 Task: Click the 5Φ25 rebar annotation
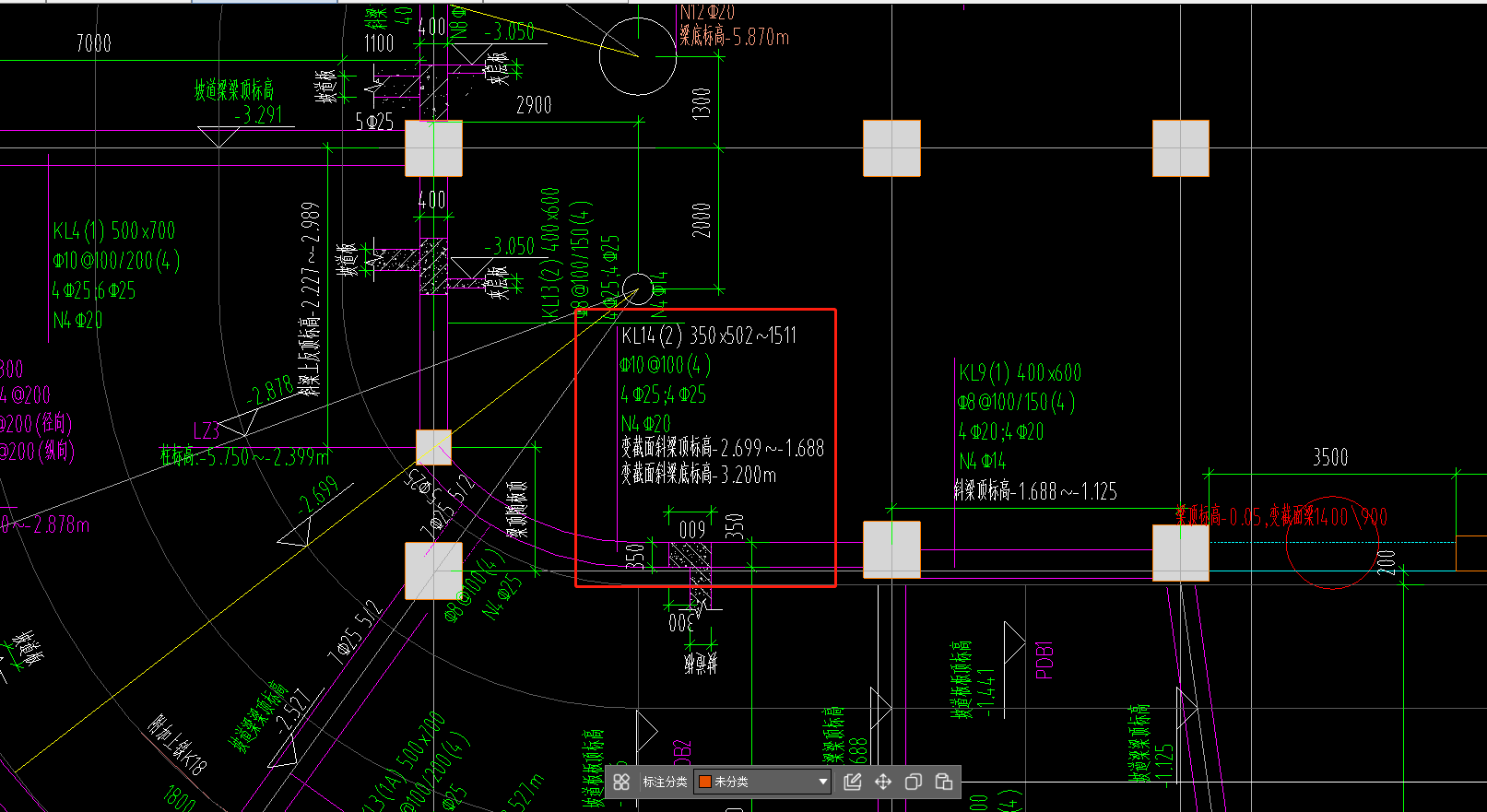374,122
